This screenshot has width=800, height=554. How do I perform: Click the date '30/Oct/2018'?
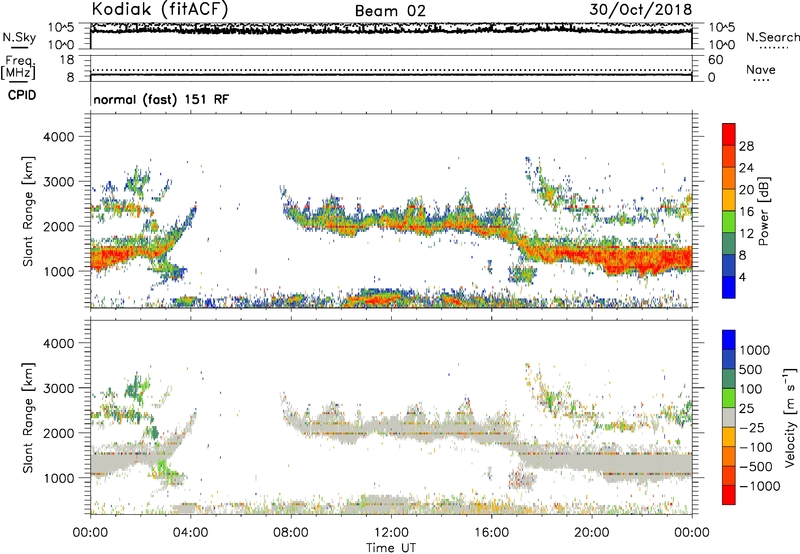pos(641,10)
